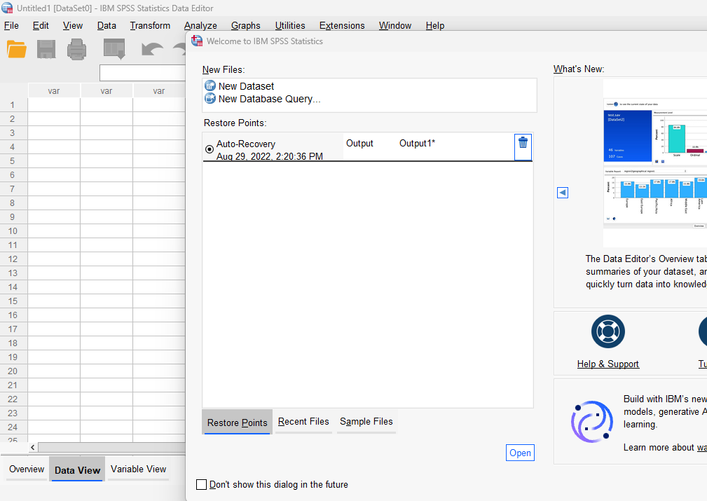
Task: Select the Data View tab
Action: click(77, 470)
